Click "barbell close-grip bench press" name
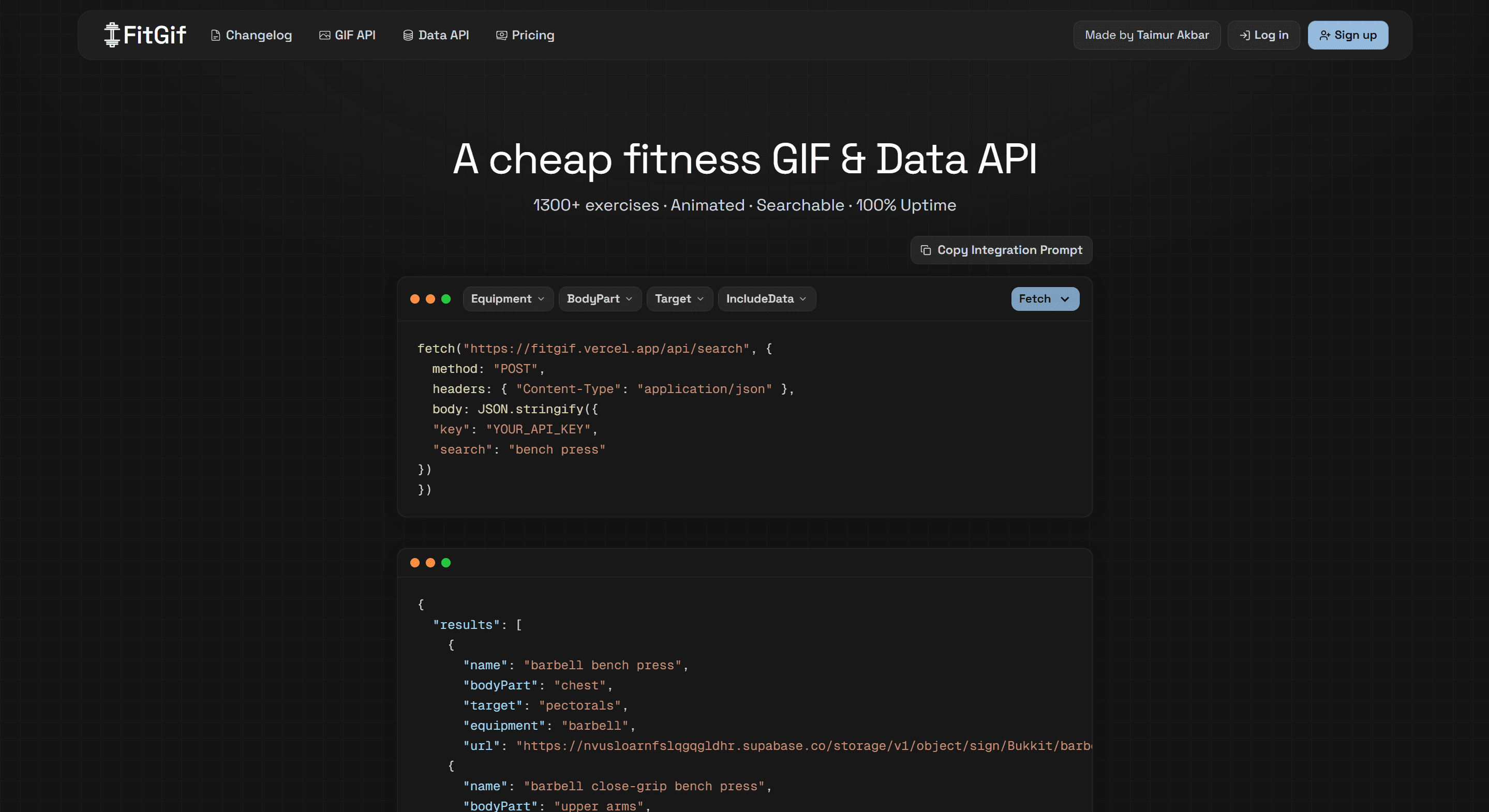 point(644,787)
